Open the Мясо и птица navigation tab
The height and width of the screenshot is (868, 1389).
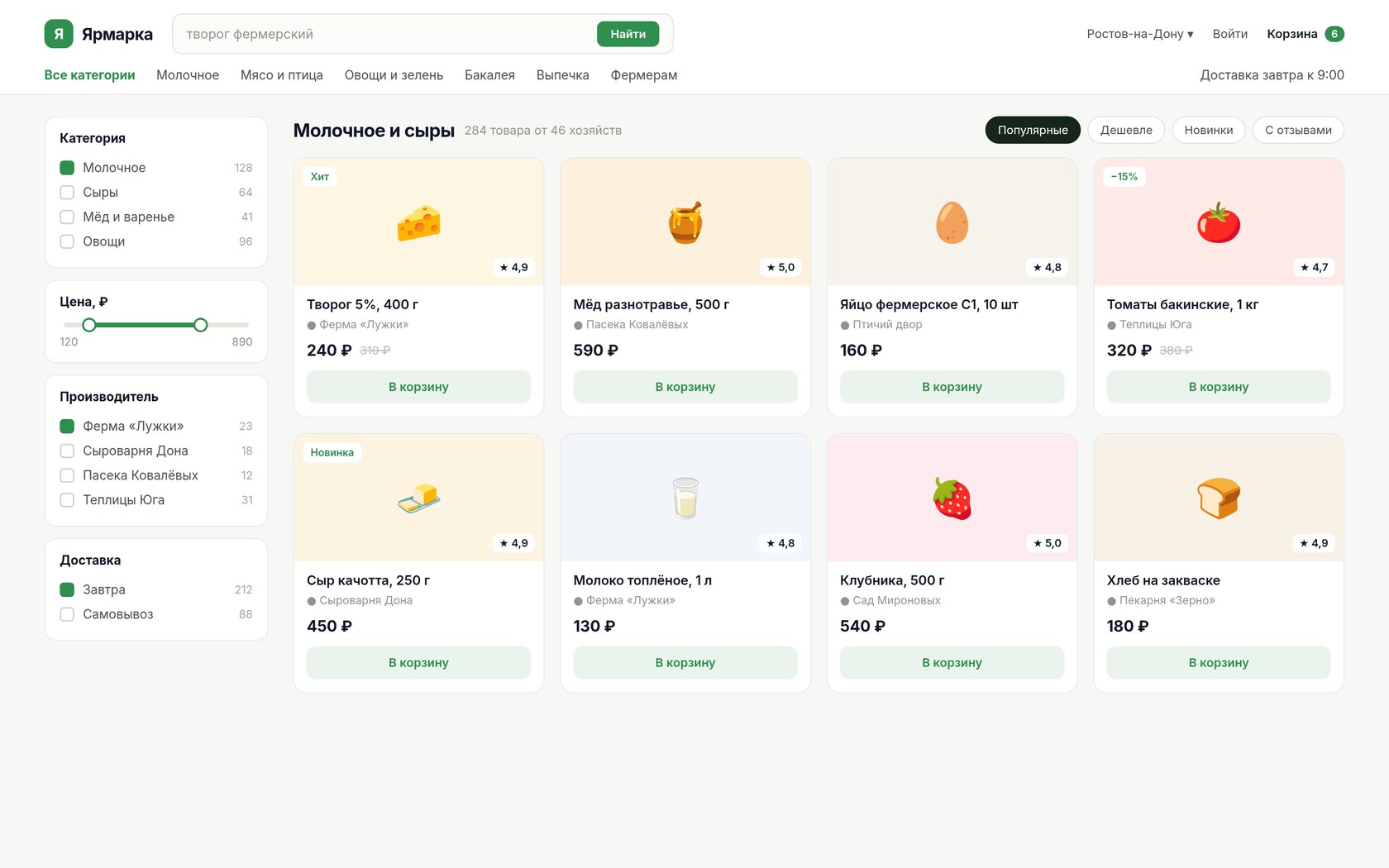click(282, 75)
